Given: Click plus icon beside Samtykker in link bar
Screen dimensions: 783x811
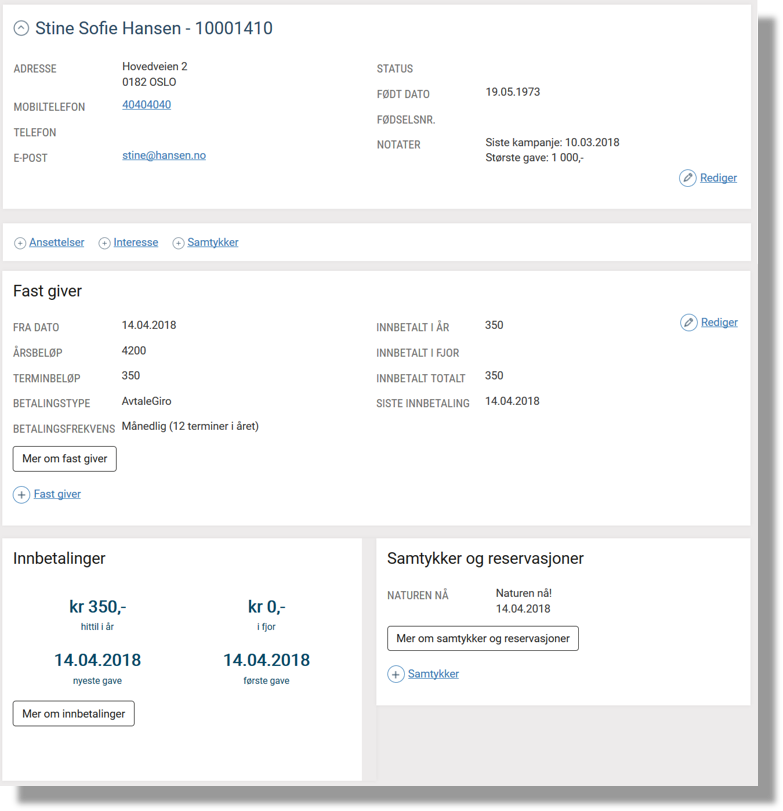Looking at the screenshot, I should click(x=178, y=243).
